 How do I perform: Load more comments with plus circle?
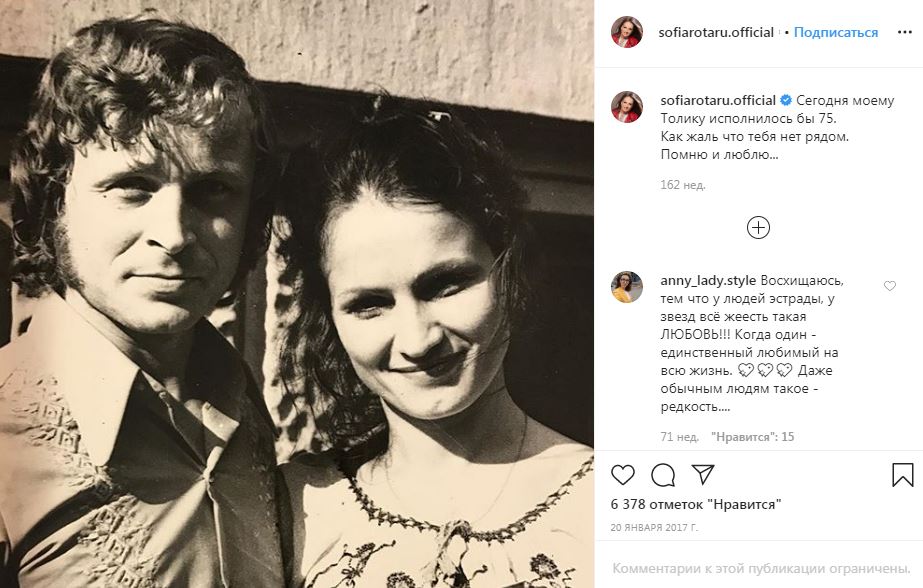pyautogui.click(x=758, y=227)
